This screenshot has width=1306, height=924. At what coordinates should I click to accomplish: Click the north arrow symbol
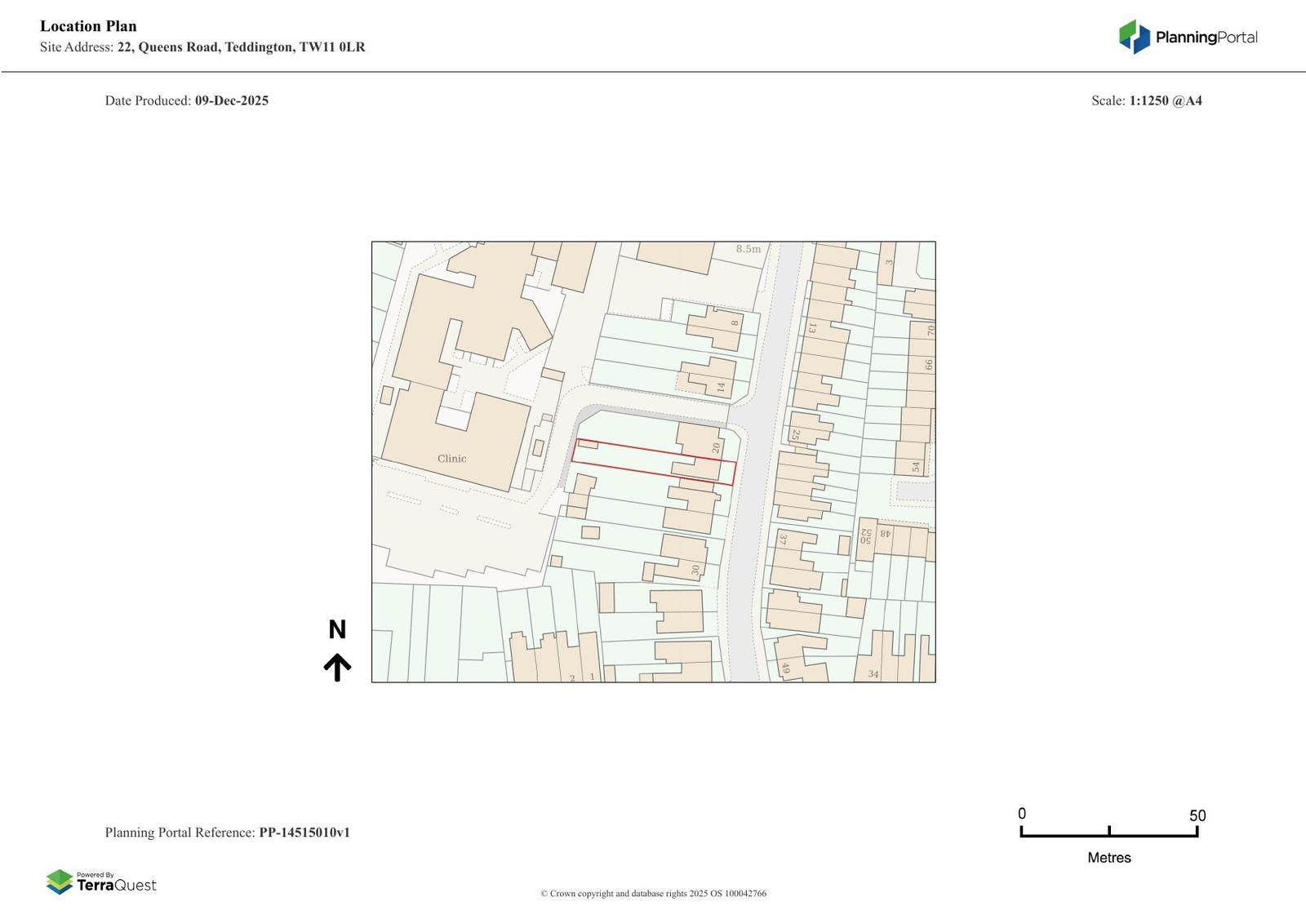point(337,667)
